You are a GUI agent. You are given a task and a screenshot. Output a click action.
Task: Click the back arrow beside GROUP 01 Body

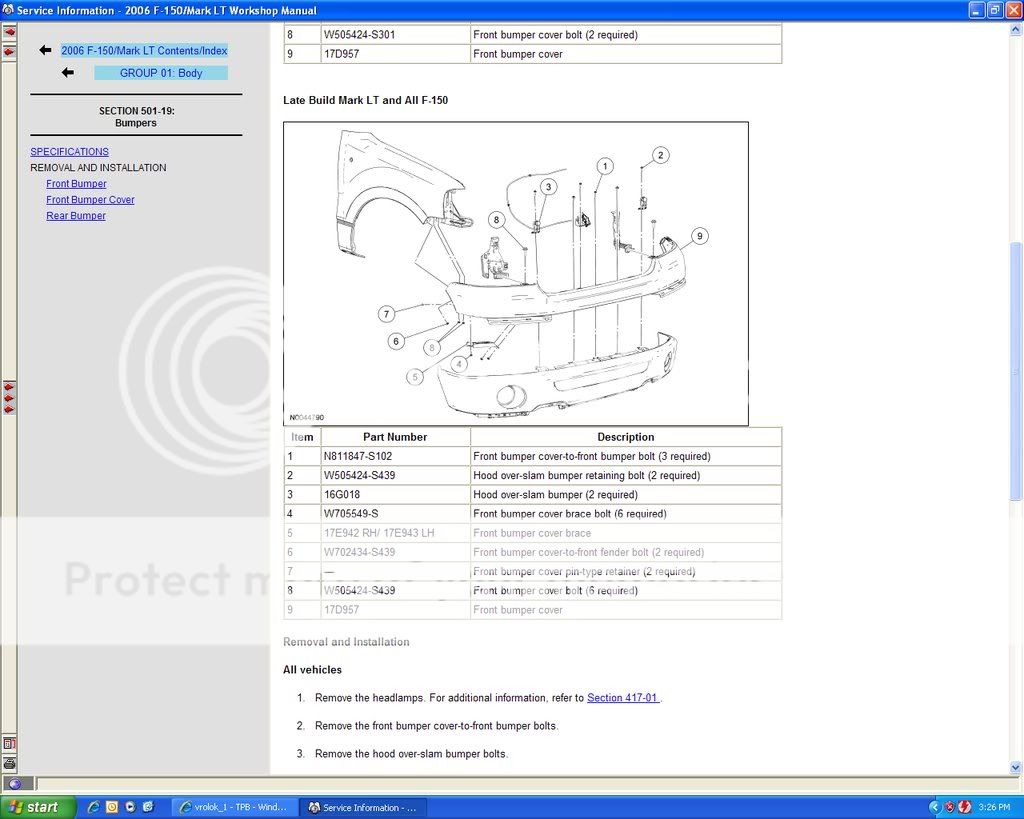(68, 71)
